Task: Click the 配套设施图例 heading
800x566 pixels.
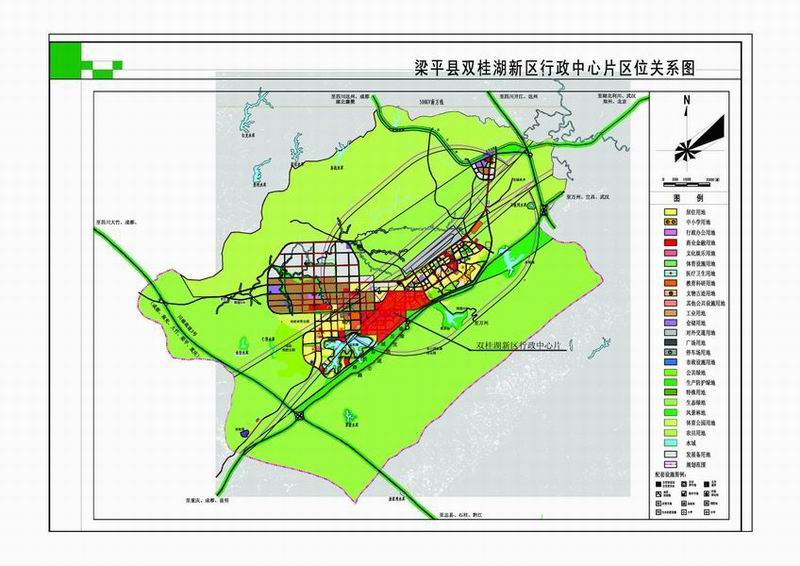Action: point(669,475)
